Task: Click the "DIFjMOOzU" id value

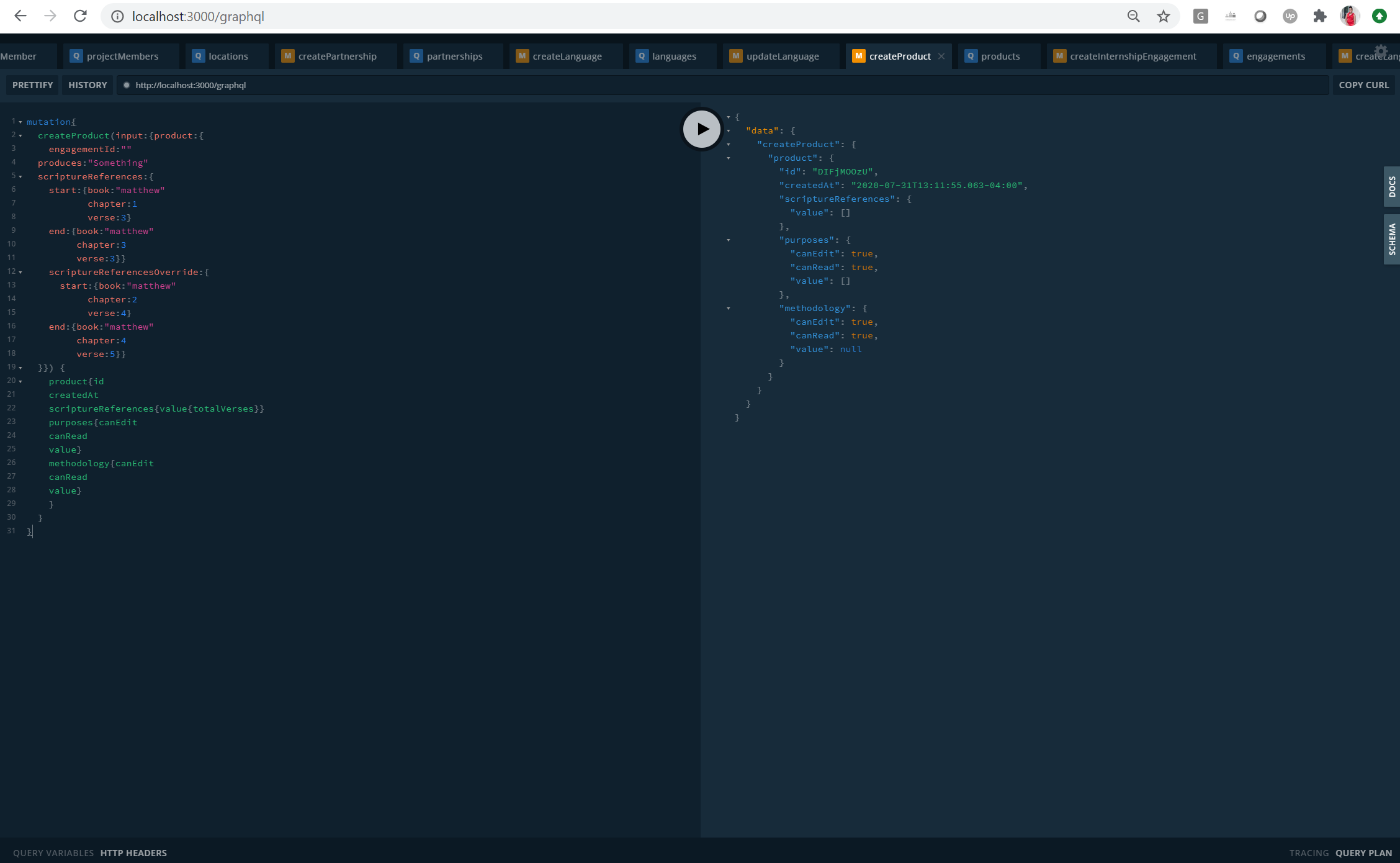Action: [842, 172]
